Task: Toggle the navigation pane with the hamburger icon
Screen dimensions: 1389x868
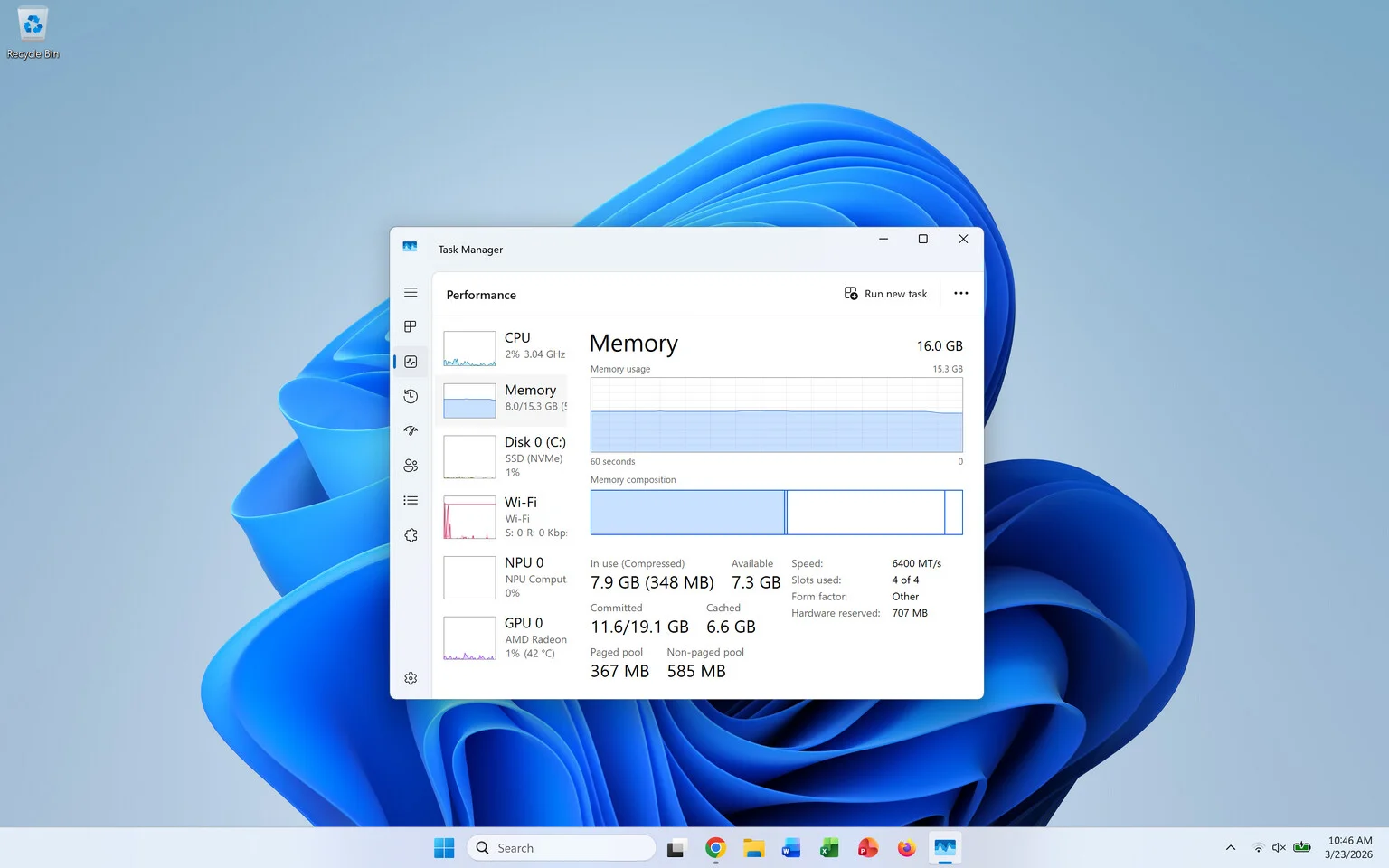Action: (411, 292)
